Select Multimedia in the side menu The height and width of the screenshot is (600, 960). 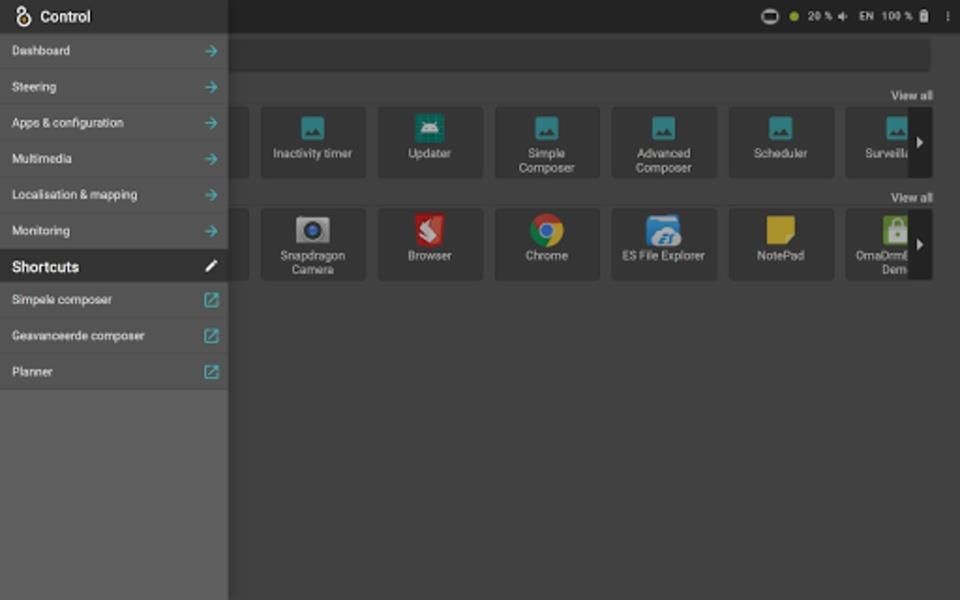pyautogui.click(x=42, y=159)
